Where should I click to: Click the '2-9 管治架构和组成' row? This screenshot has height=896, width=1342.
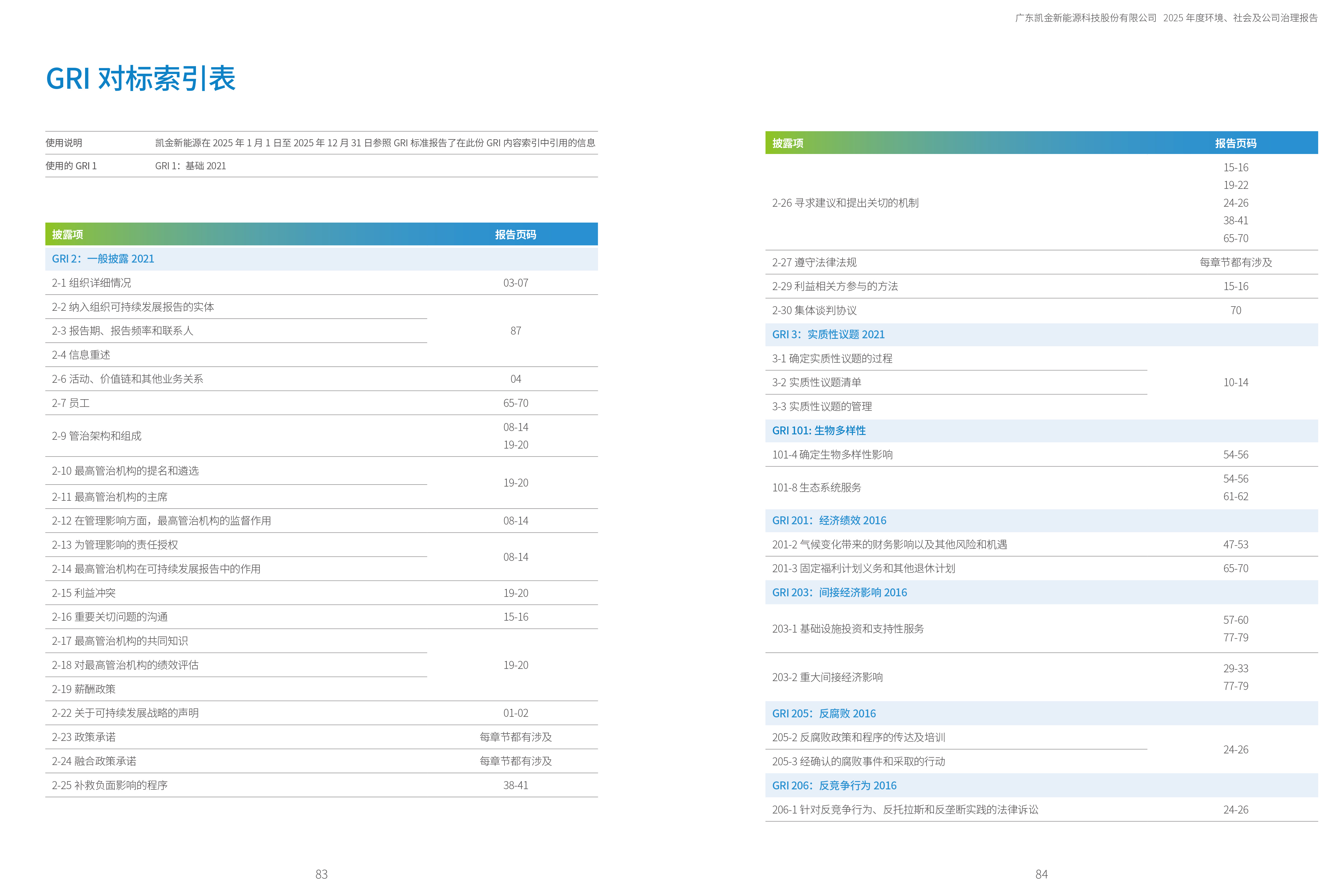coord(97,436)
